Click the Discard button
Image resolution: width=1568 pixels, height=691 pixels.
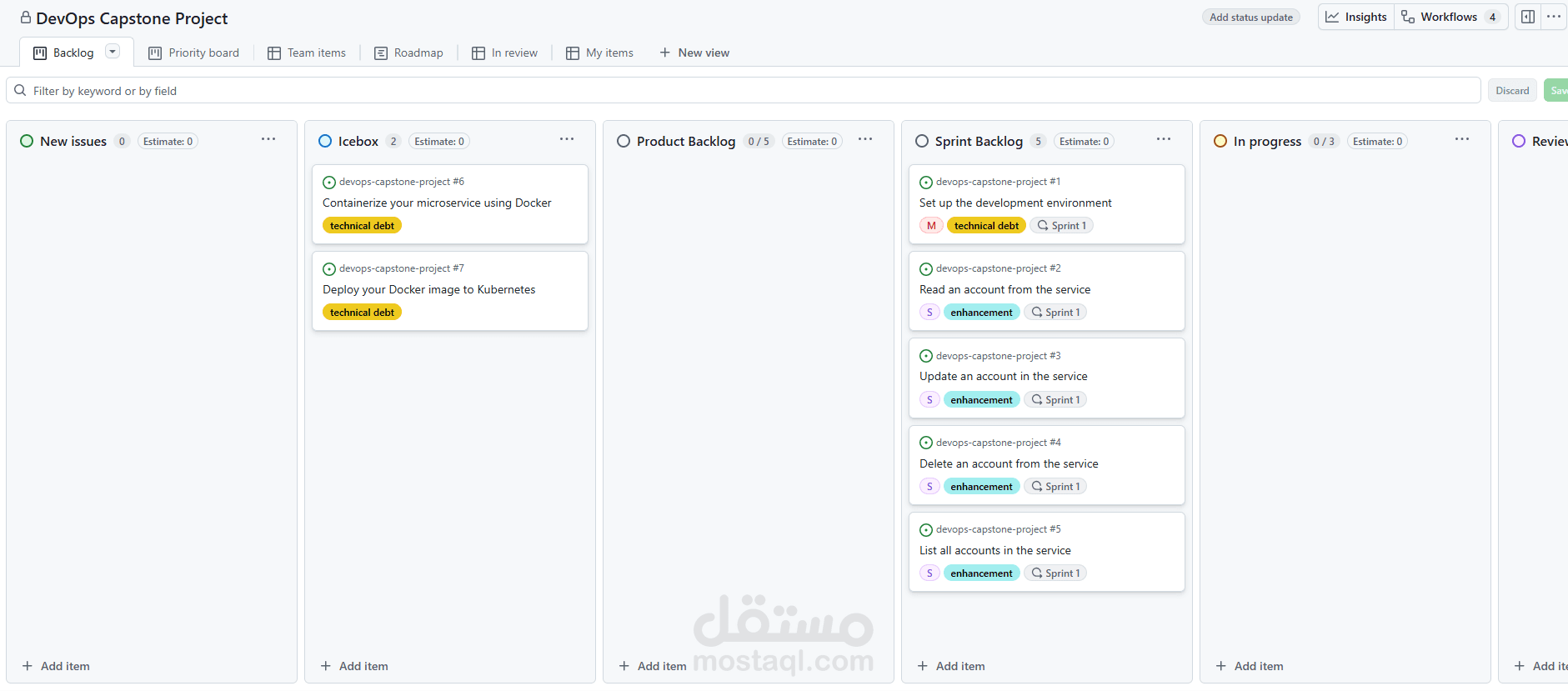(x=1512, y=90)
